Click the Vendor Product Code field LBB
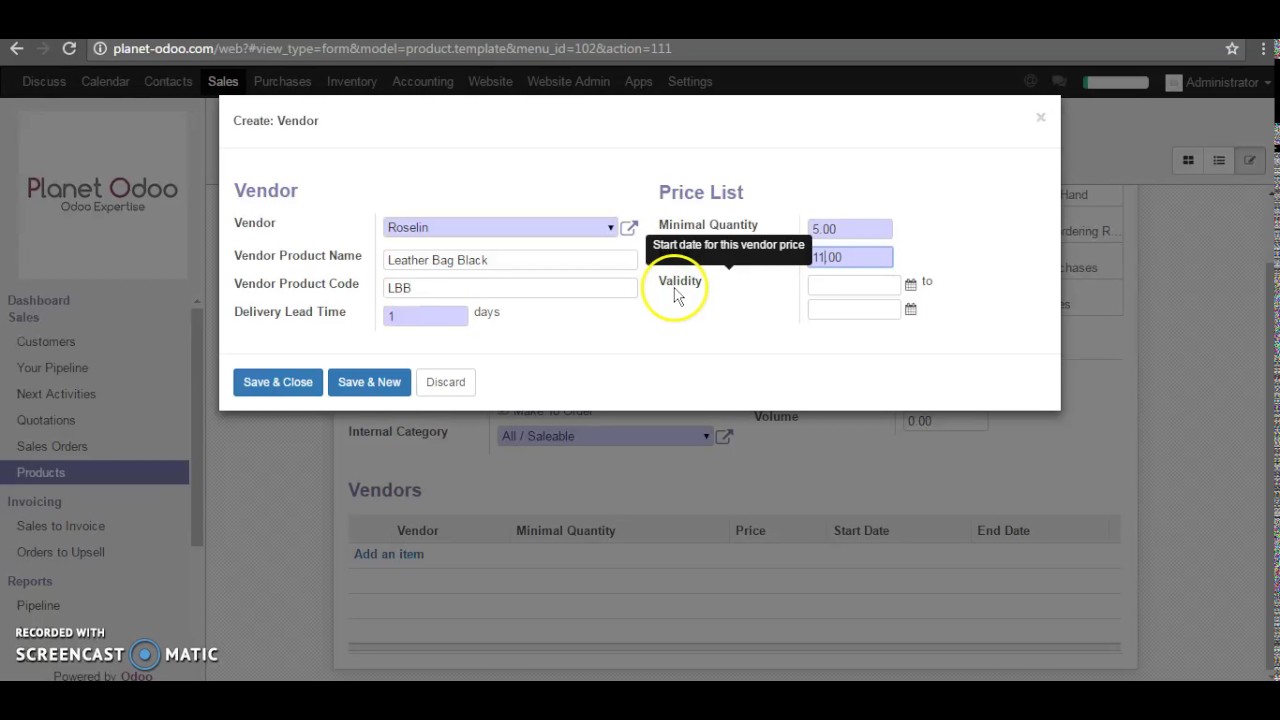1280x720 pixels. pyautogui.click(x=510, y=288)
